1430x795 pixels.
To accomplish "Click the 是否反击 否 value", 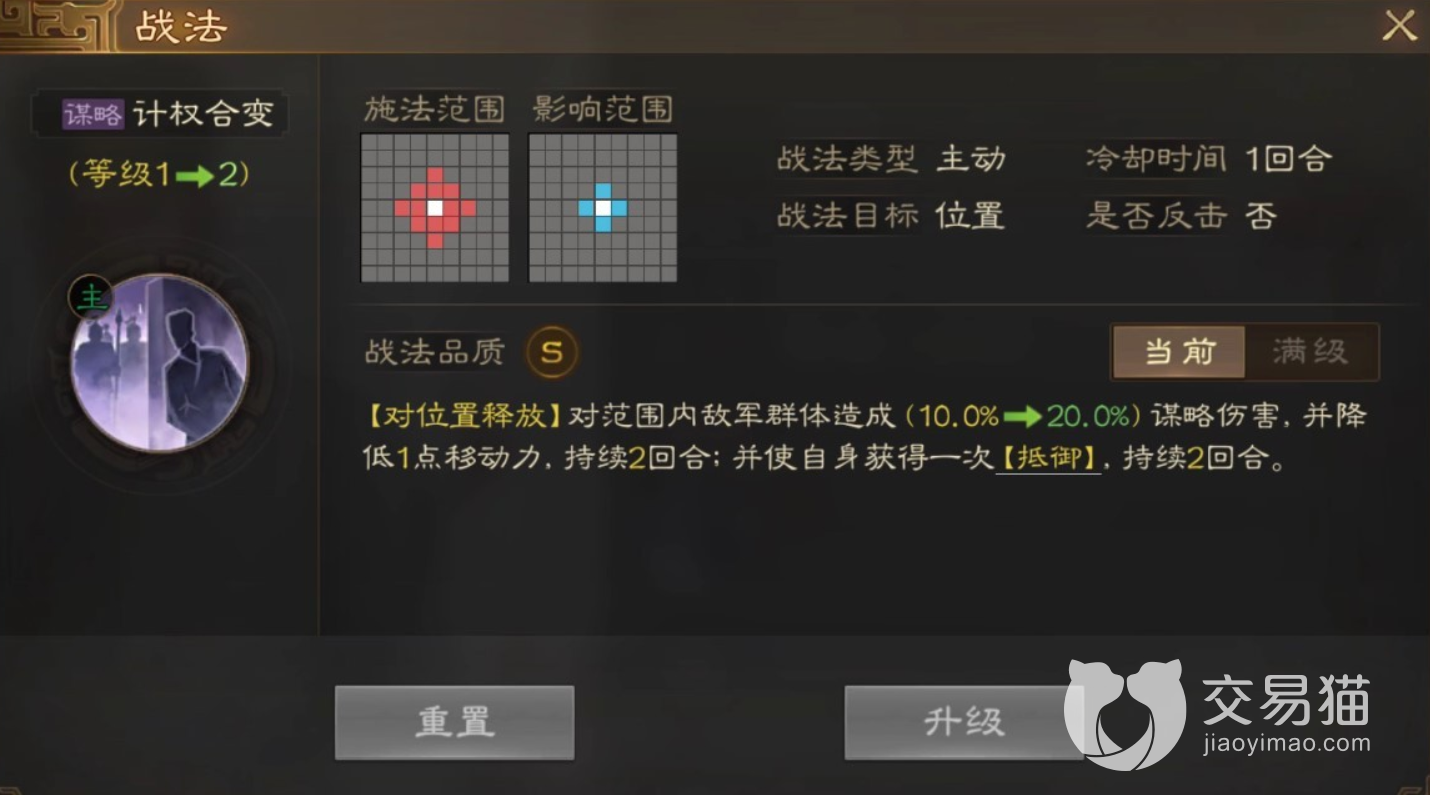I will pyautogui.click(x=1261, y=216).
